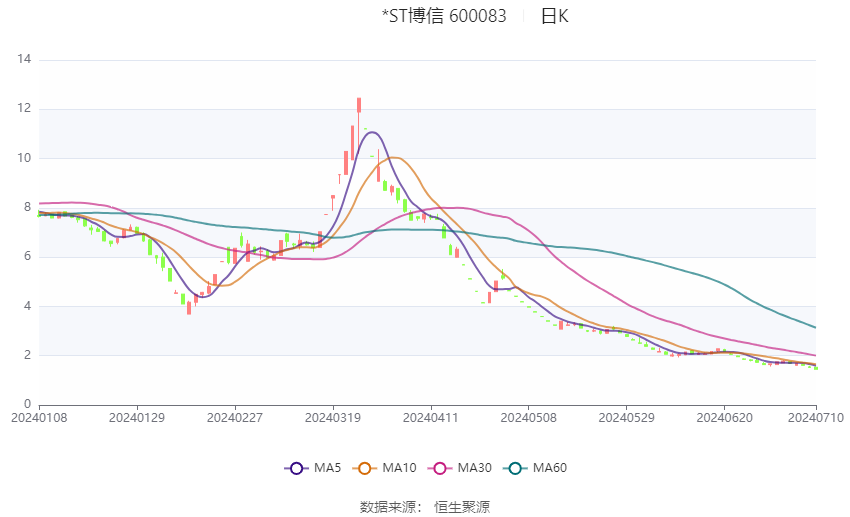Click y-axis value 2

point(28,355)
